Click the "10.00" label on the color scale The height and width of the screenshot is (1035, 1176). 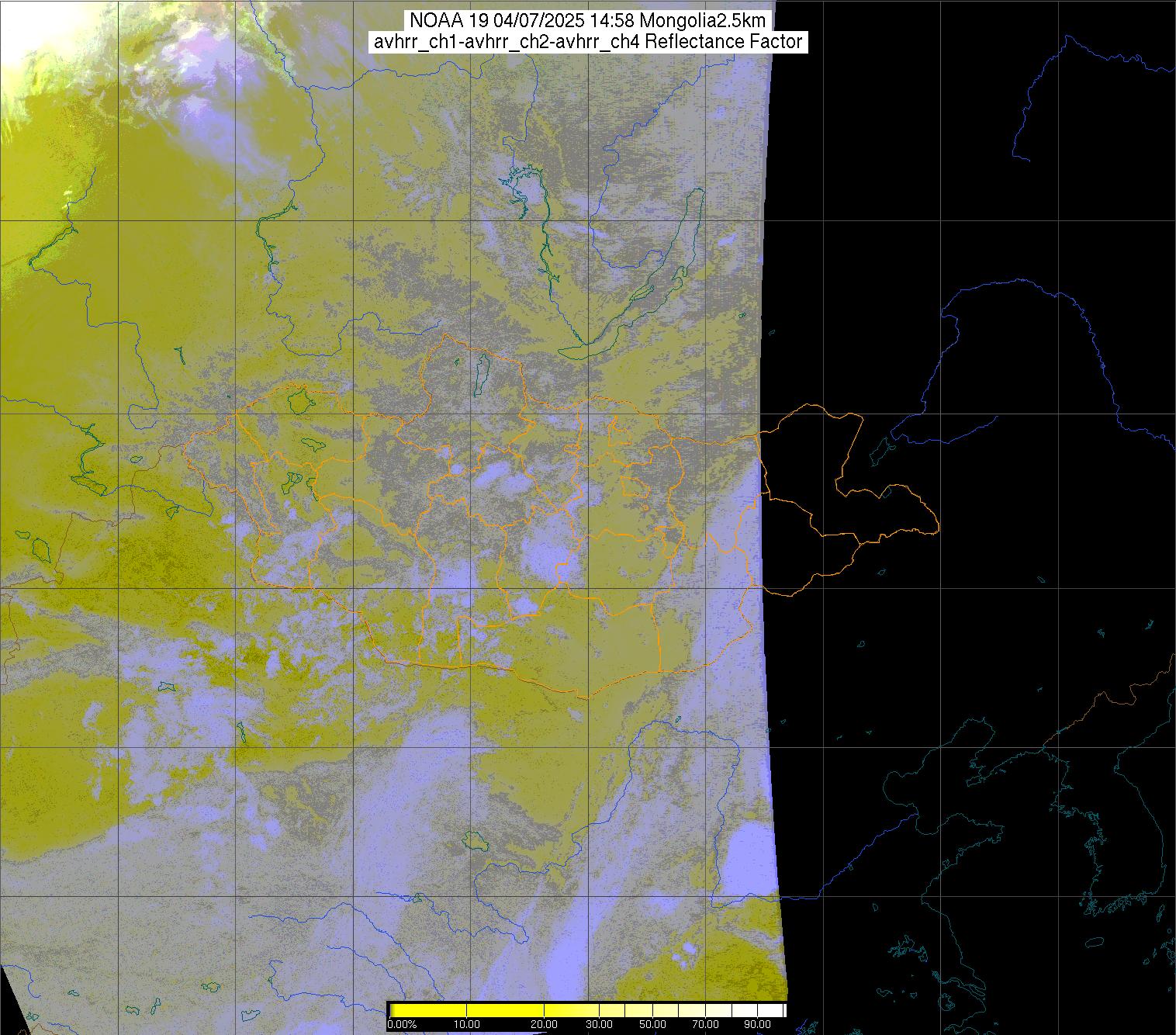pyautogui.click(x=466, y=1025)
